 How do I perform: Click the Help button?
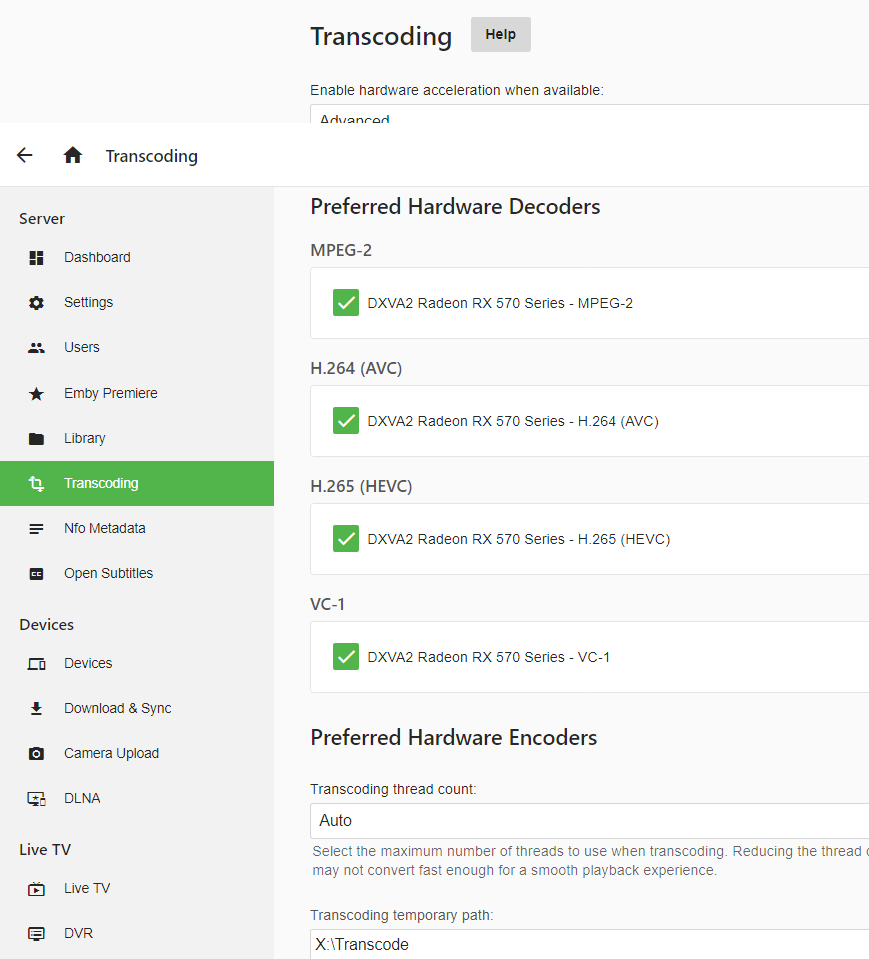tap(500, 35)
